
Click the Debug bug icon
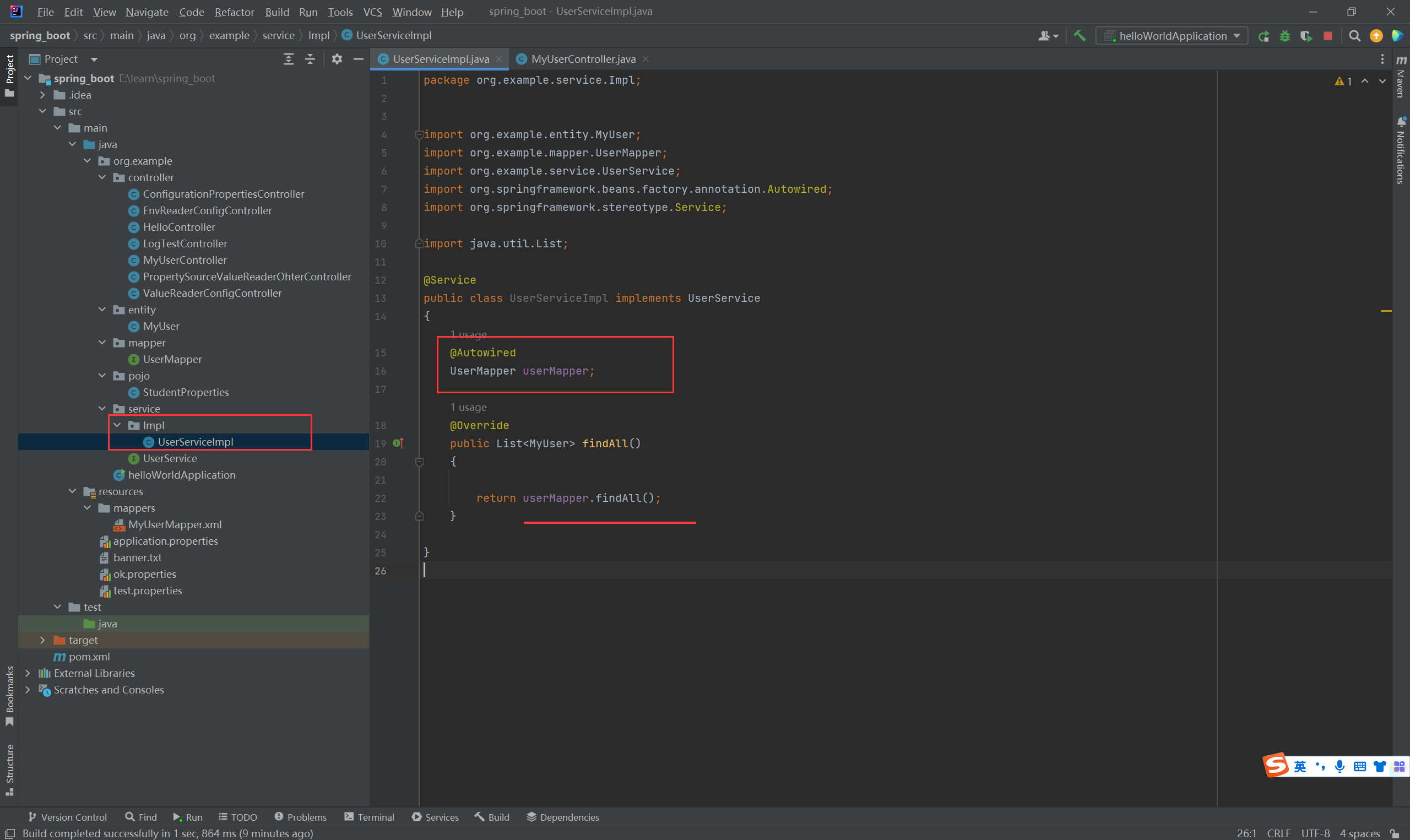tap(1285, 36)
